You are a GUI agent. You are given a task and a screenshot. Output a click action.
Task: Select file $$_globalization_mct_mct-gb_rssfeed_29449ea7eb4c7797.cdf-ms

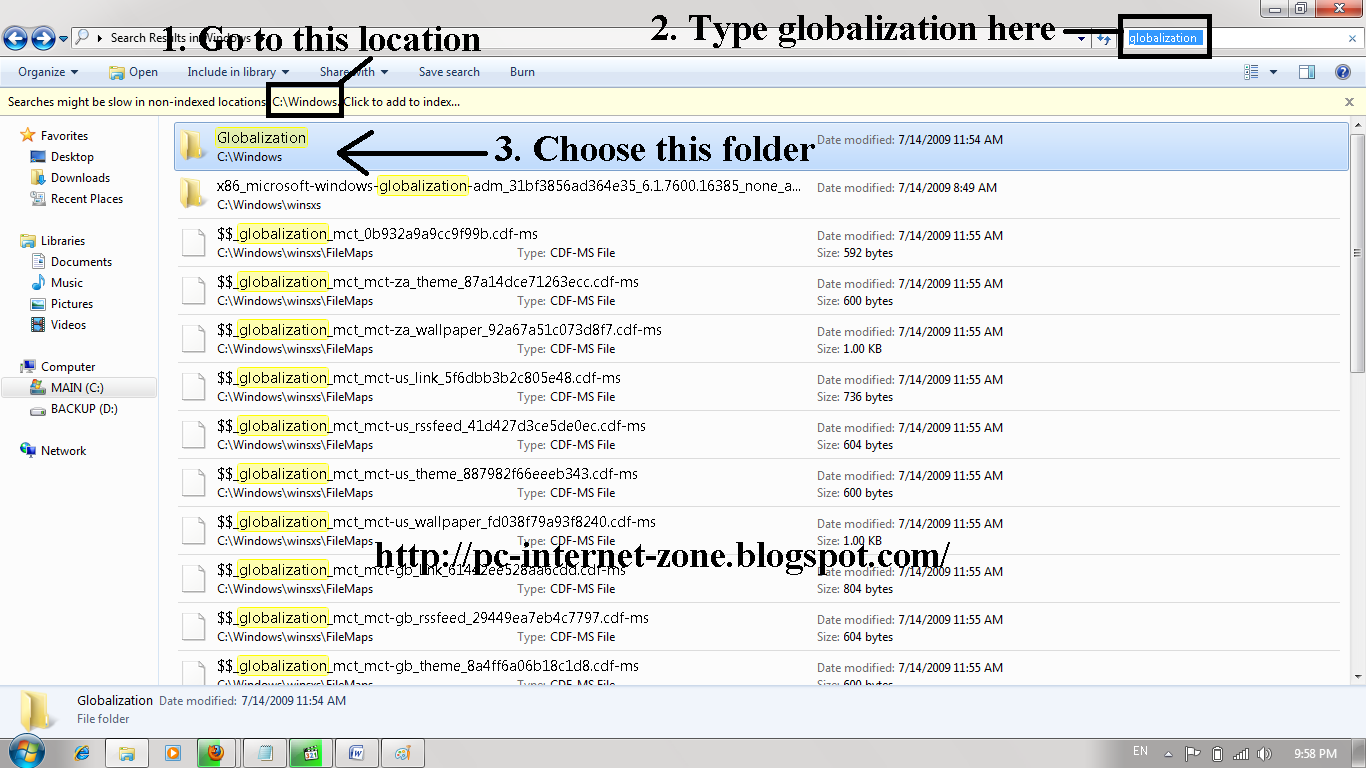pyautogui.click(x=761, y=627)
